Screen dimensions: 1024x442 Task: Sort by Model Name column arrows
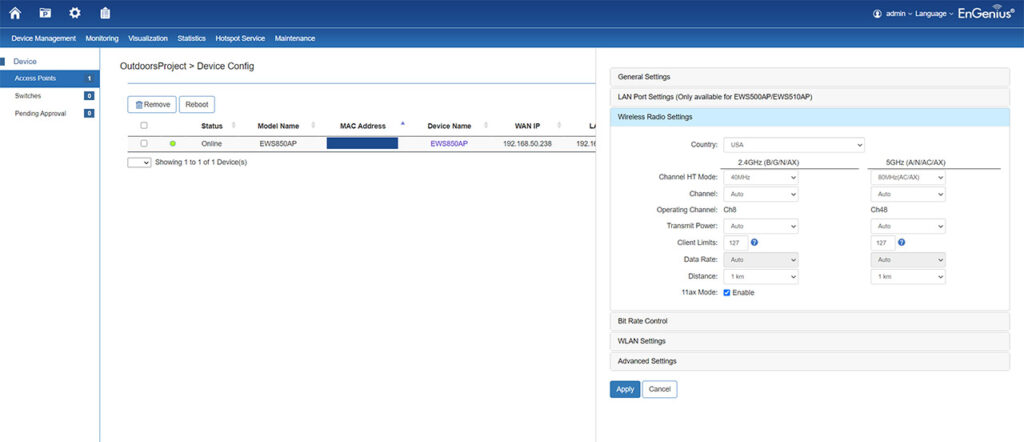(313, 125)
